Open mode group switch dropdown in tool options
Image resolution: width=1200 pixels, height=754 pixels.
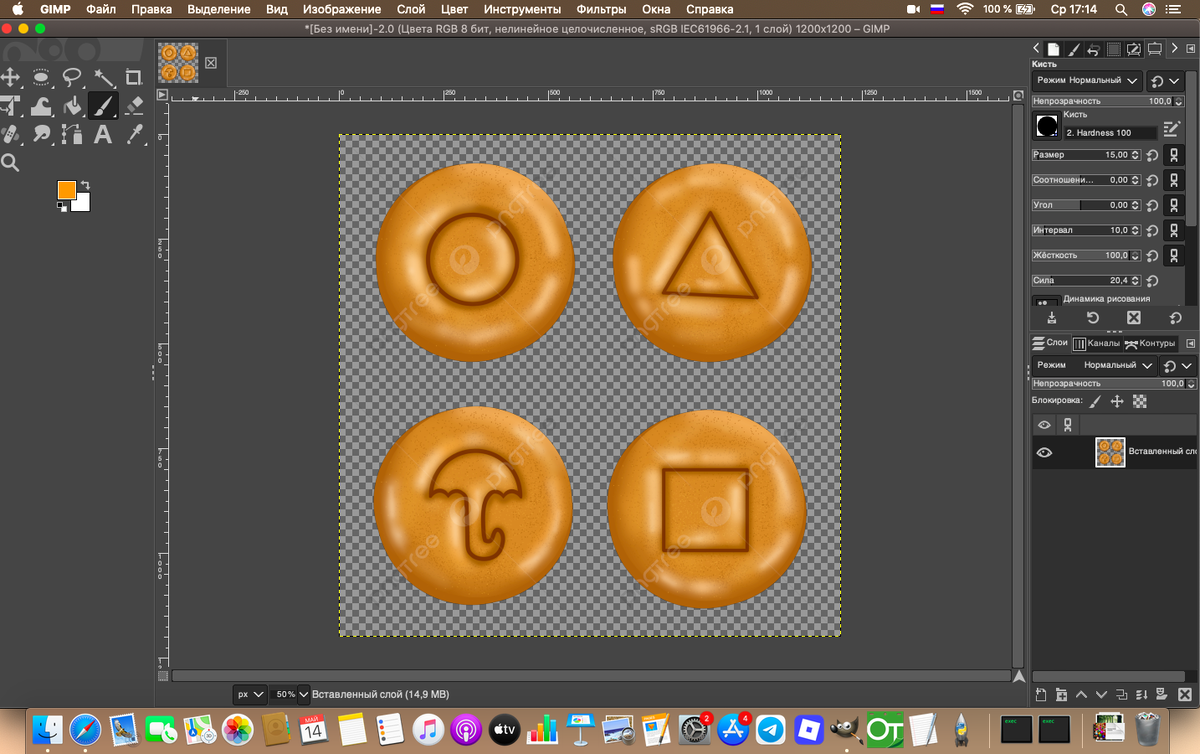tap(1166, 80)
